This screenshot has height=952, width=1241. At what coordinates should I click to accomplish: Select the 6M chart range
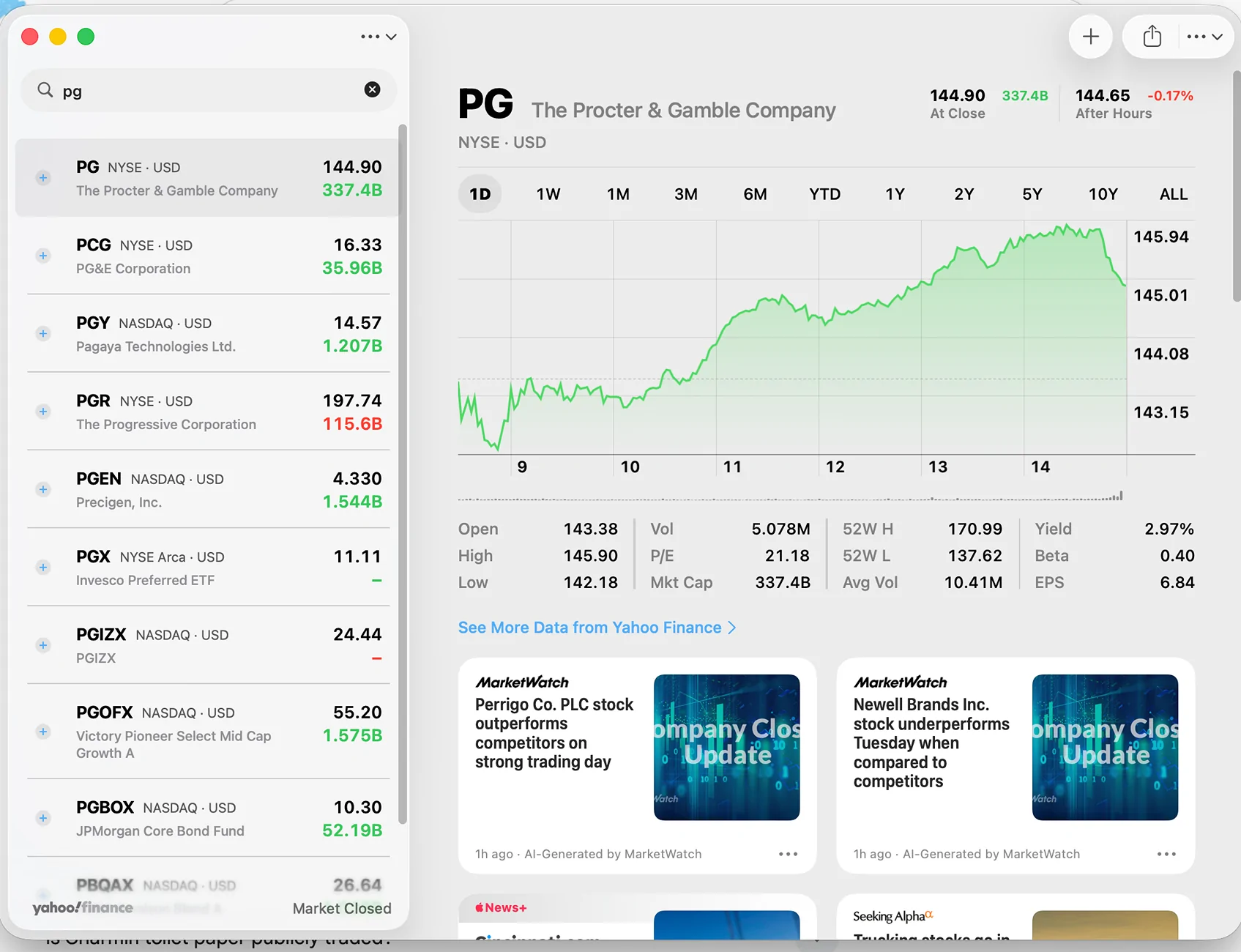point(755,194)
